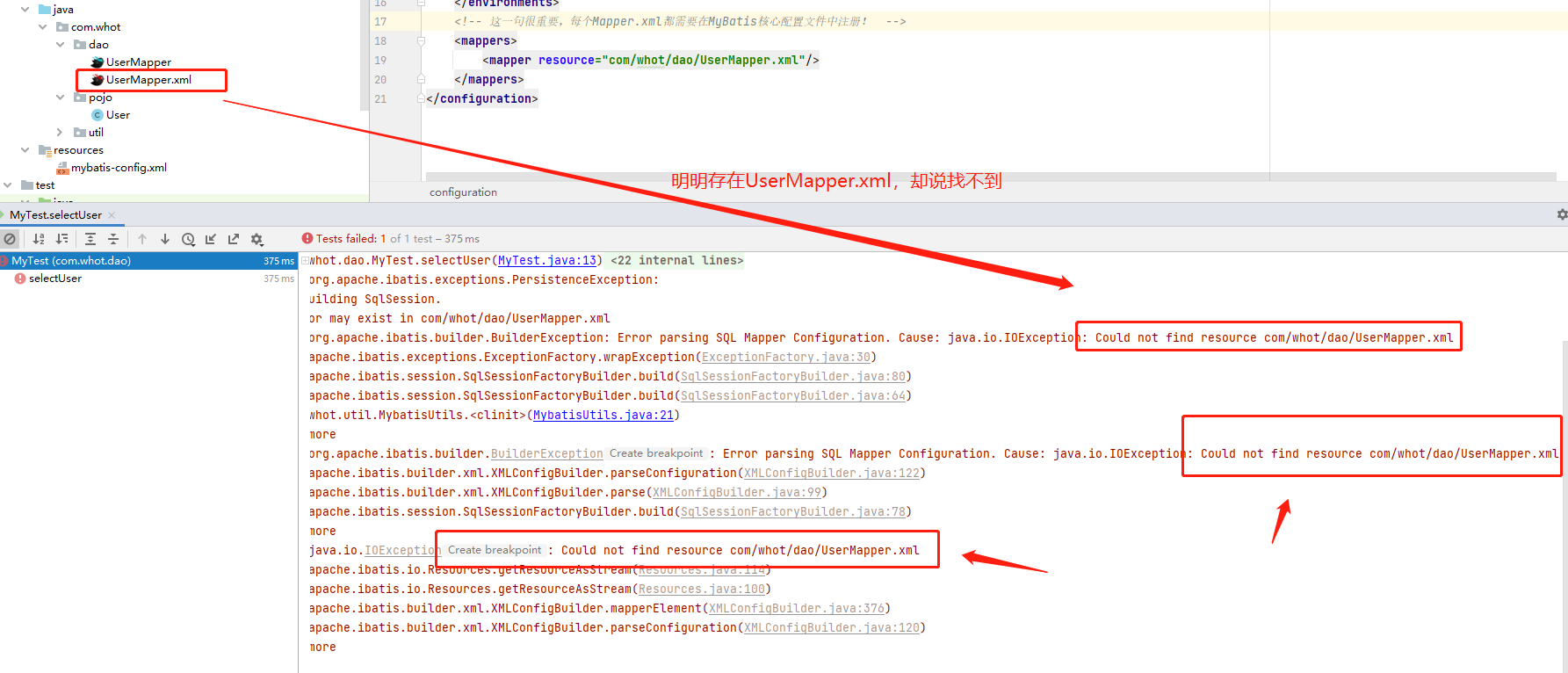The width and height of the screenshot is (1568, 673).
Task: Click the Tests failed status text
Action: click(x=351, y=239)
